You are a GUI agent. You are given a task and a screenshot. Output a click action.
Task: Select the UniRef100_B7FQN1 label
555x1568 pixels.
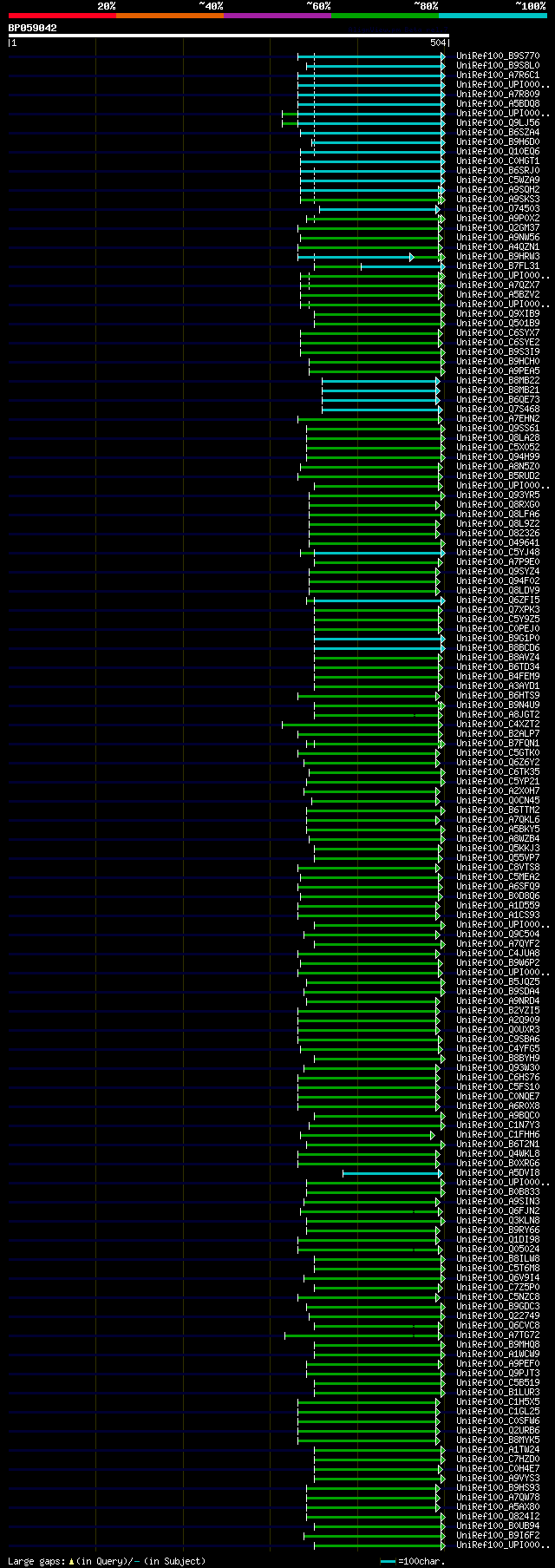coord(499,743)
